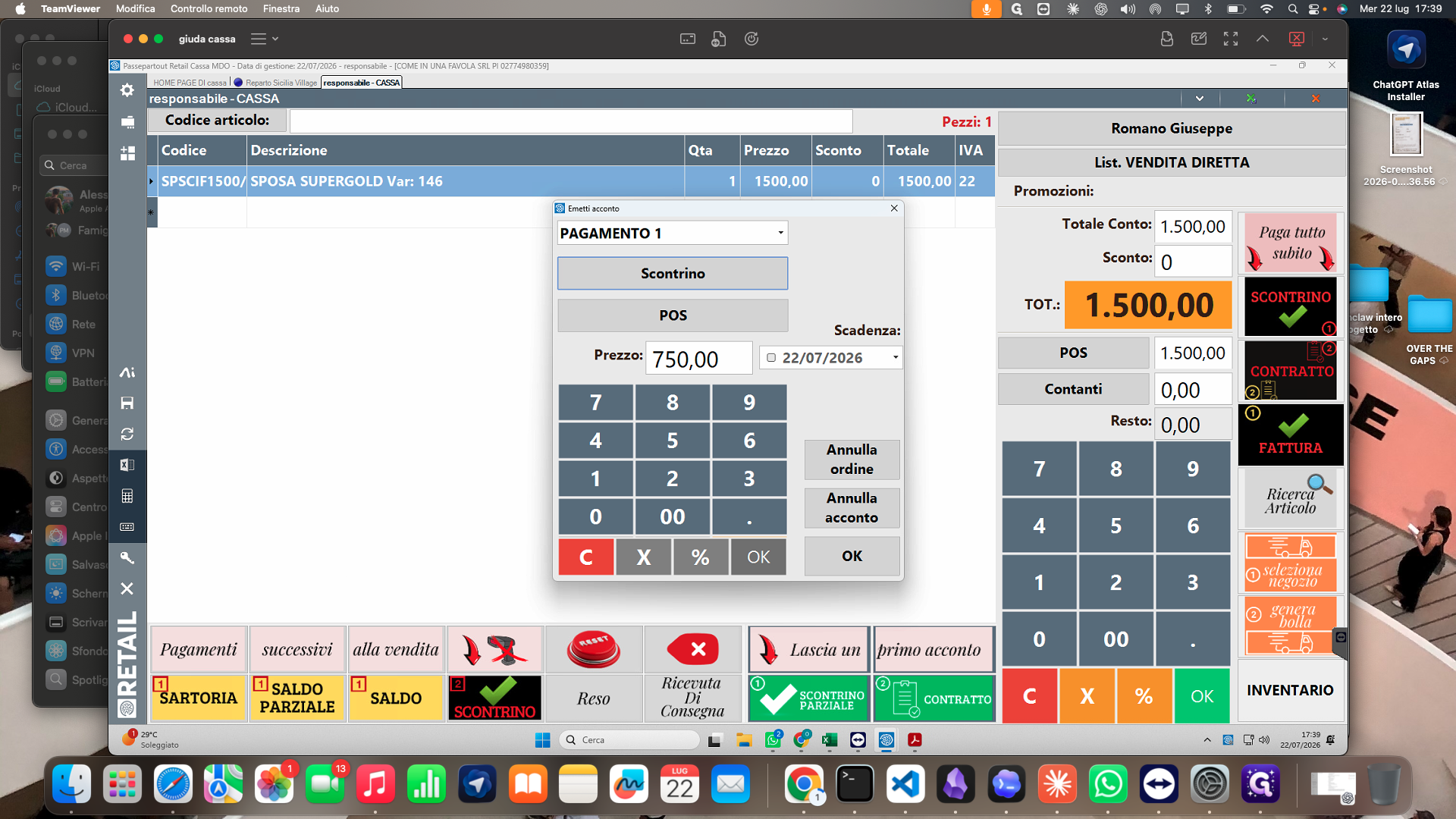Click the SCONTRINO green checkmark tile
Screen dimensions: 1456x819
point(1291,306)
